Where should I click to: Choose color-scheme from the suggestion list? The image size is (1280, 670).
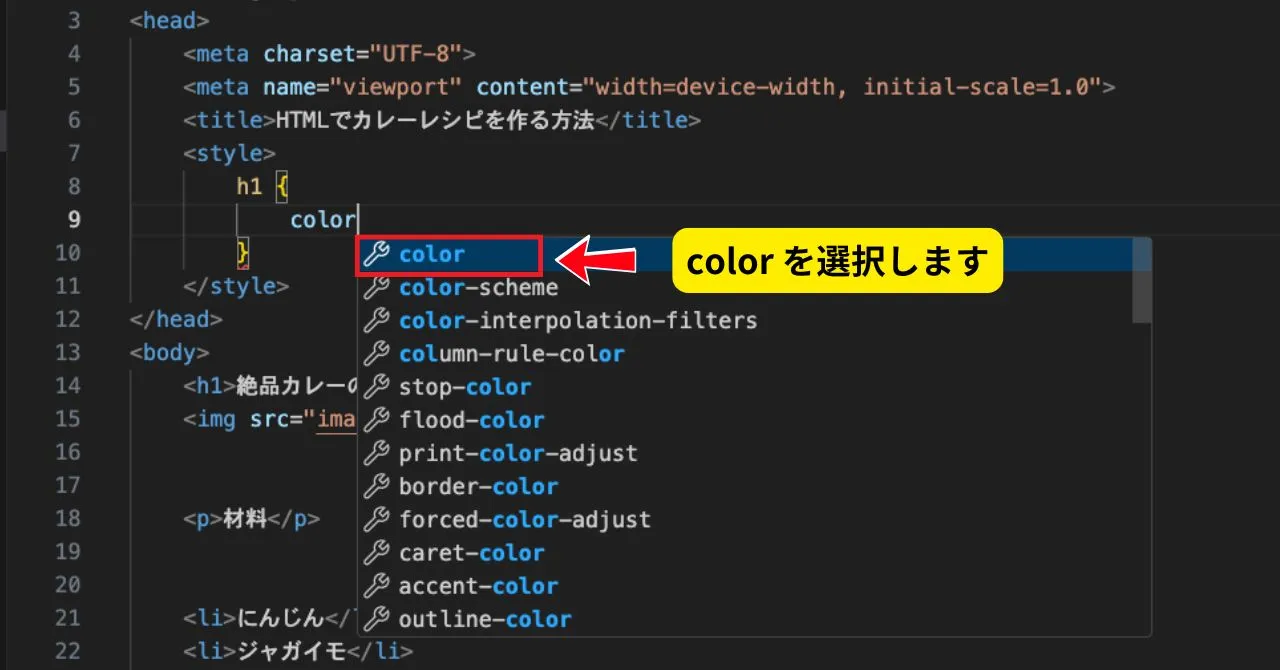[478, 288]
